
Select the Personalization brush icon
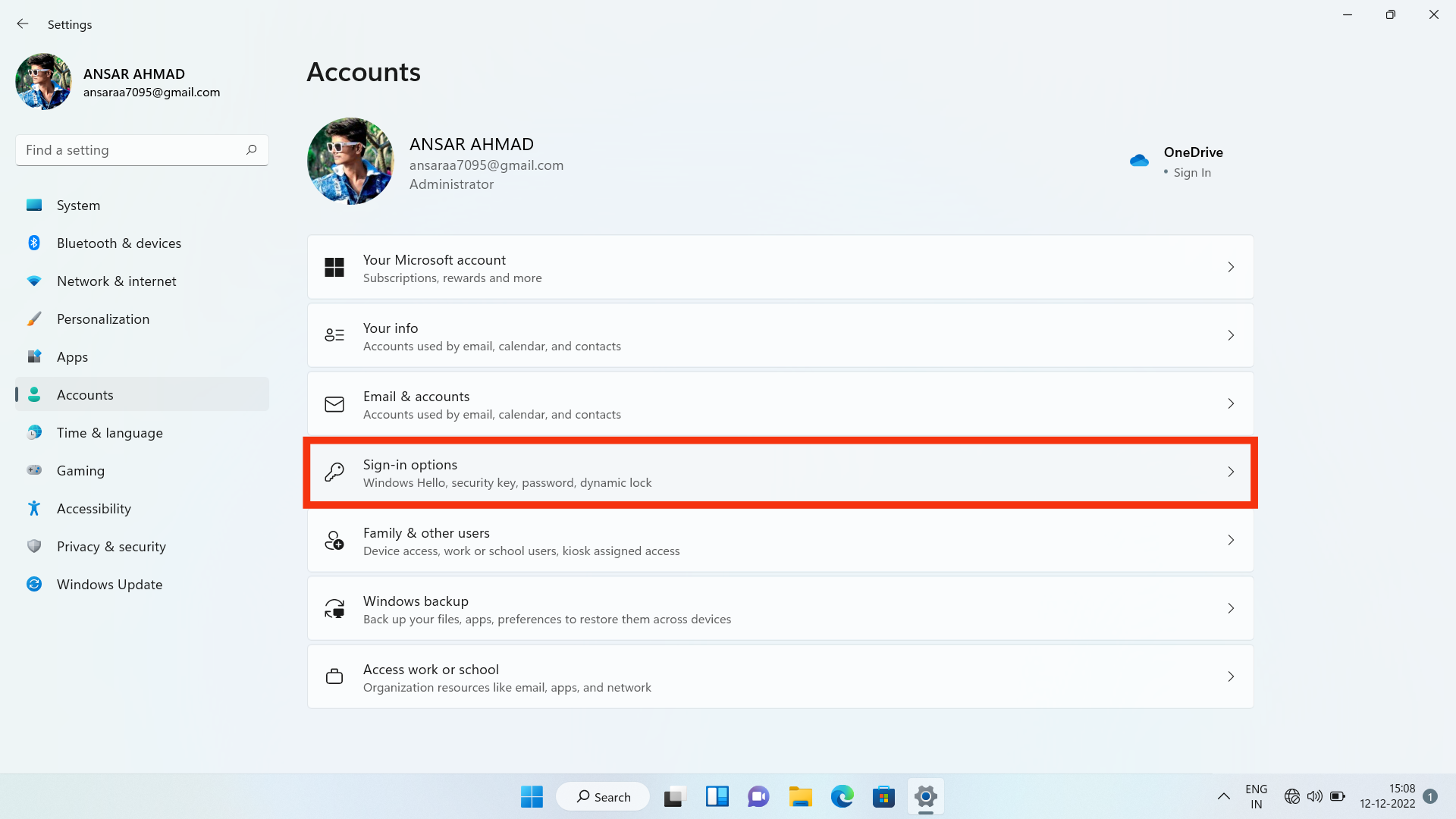coord(33,318)
